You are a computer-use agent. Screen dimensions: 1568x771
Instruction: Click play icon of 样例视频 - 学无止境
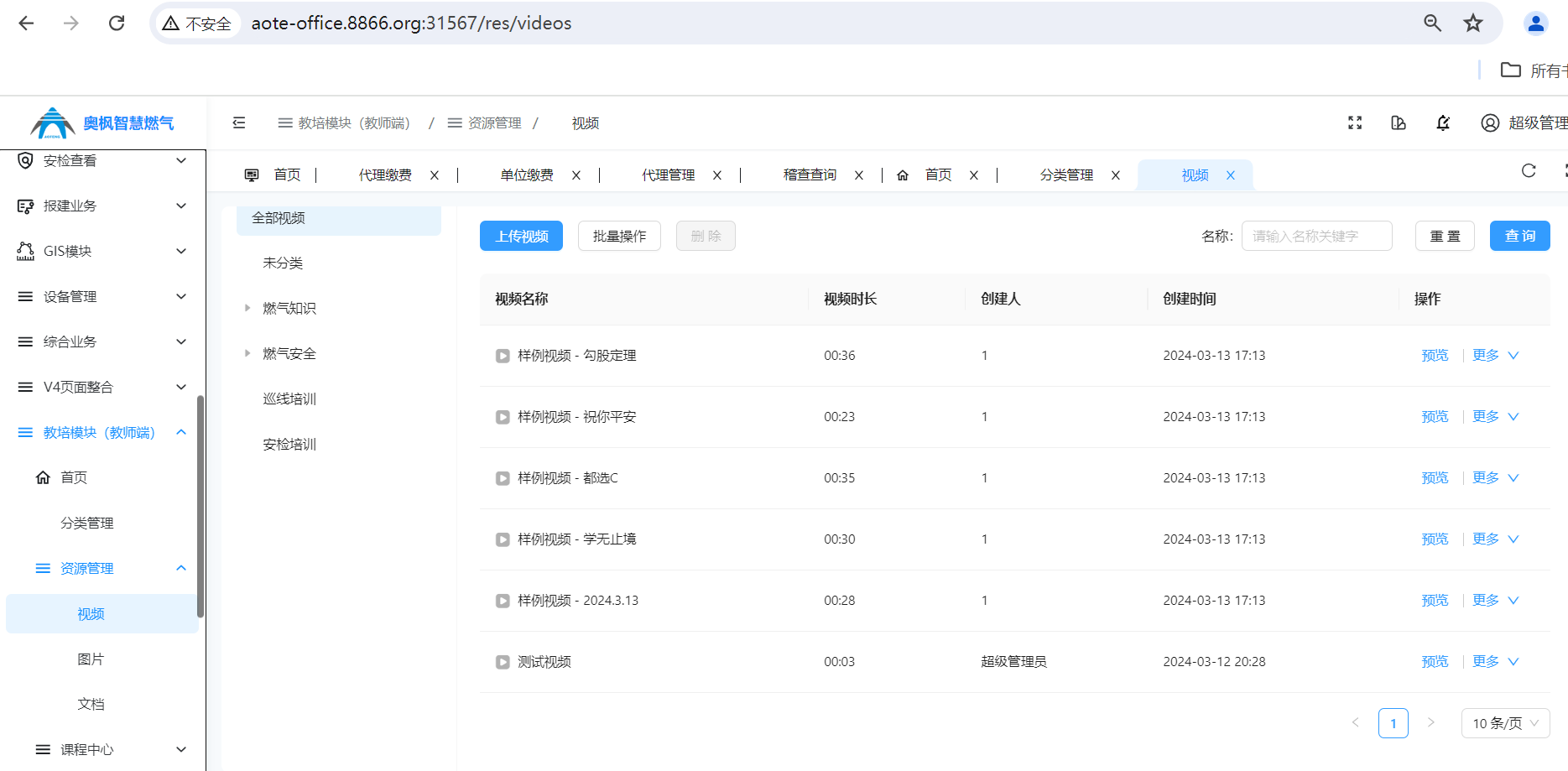click(503, 539)
